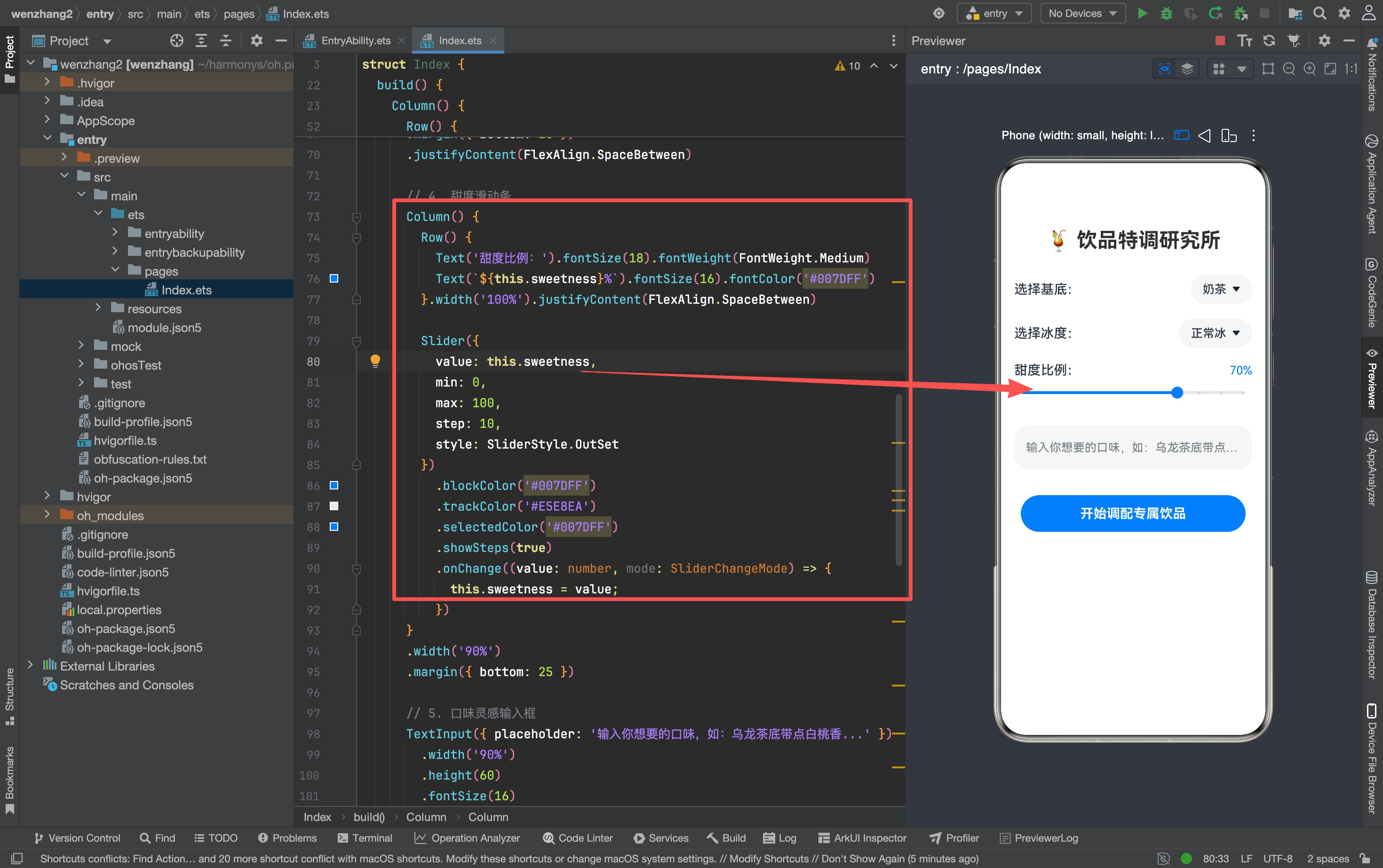
Task: Expand all in Project panel toolbar
Action: [201, 41]
